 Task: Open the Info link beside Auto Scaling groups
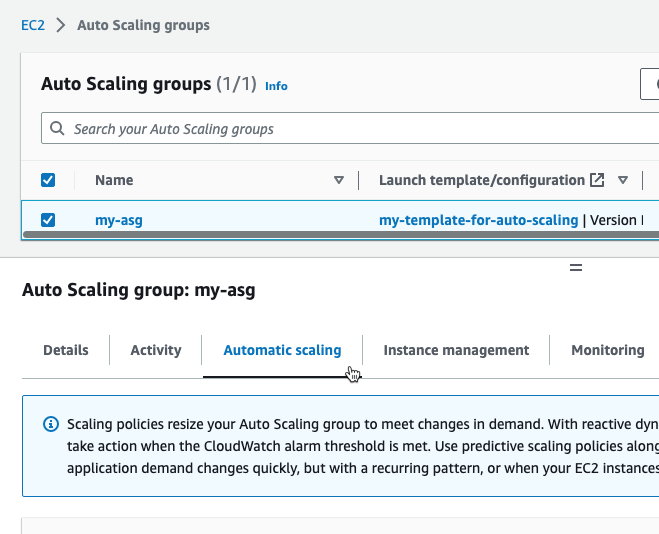tap(276, 86)
